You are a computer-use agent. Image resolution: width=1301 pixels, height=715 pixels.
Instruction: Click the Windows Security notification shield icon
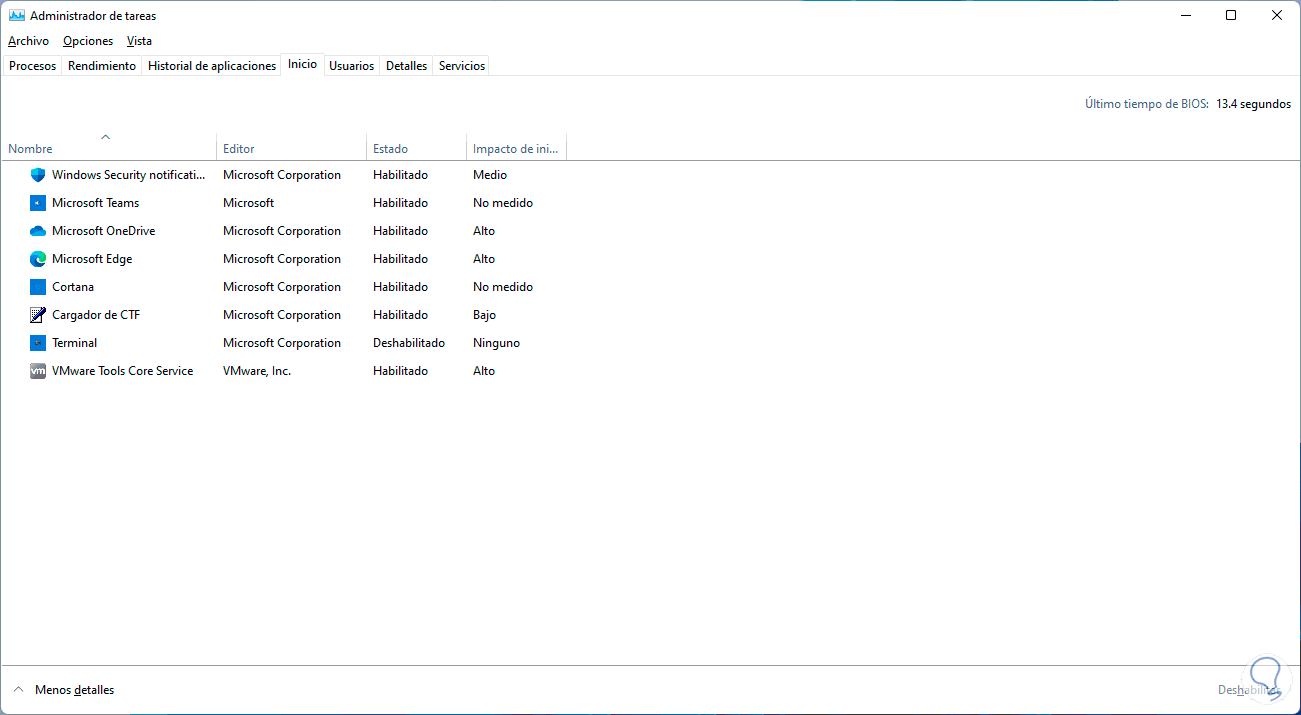click(38, 175)
